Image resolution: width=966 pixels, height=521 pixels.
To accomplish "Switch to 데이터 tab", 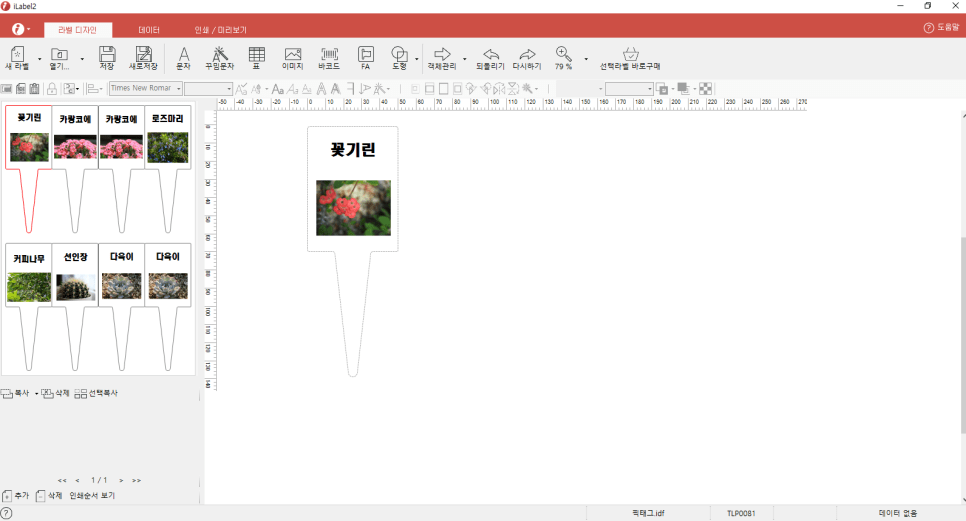I will 148,30.
